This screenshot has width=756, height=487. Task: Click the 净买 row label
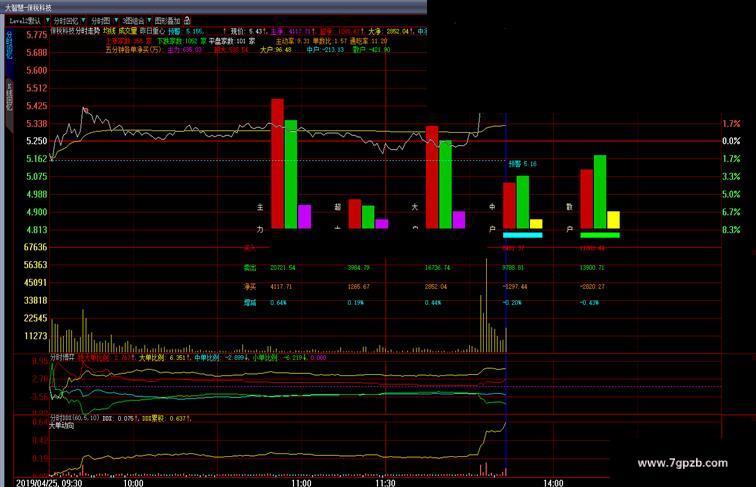250,287
